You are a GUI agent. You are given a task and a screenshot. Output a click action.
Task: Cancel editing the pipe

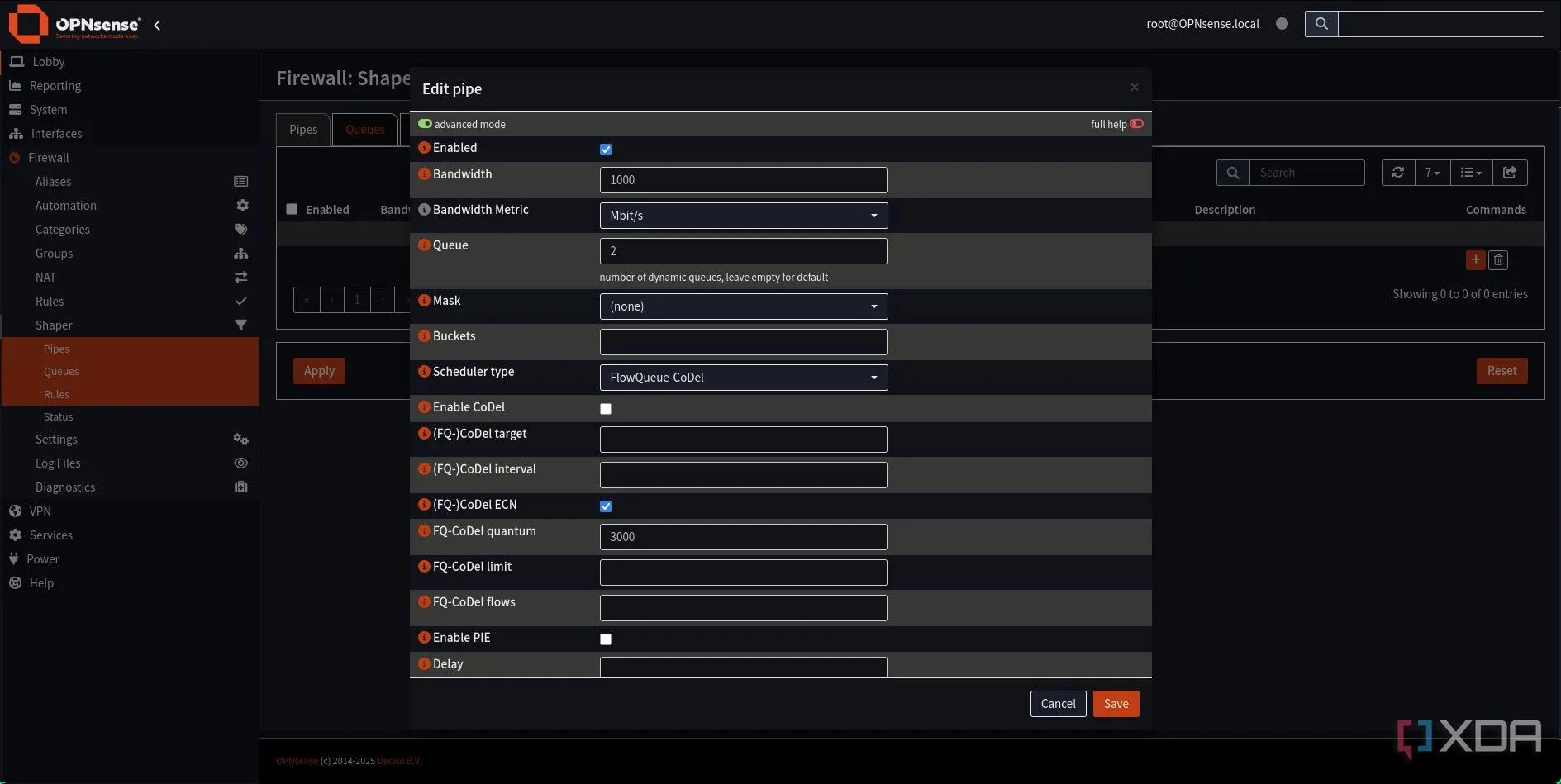pos(1058,704)
